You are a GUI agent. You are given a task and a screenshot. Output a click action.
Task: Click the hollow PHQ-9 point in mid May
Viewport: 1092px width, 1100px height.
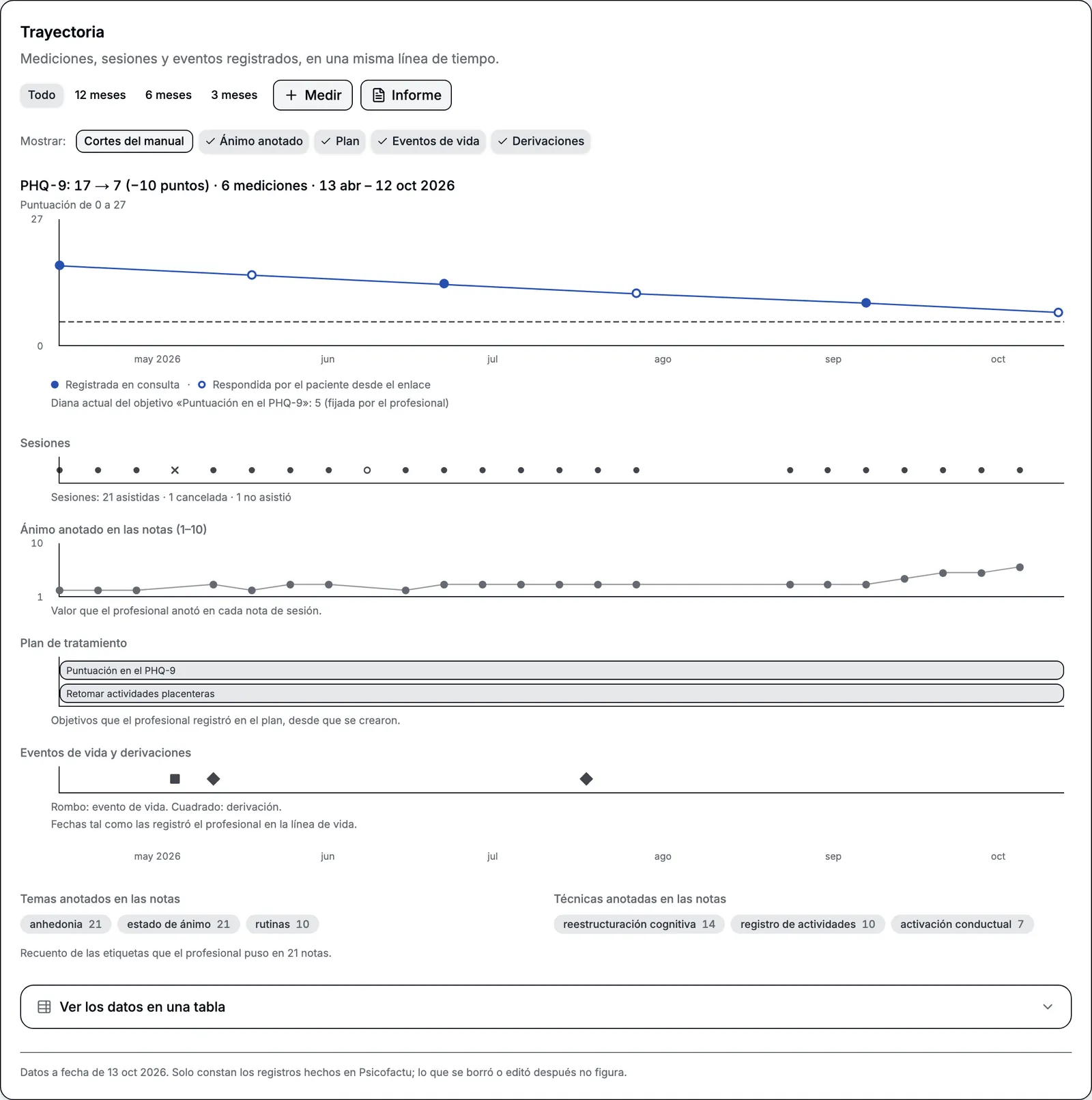pyautogui.click(x=252, y=274)
